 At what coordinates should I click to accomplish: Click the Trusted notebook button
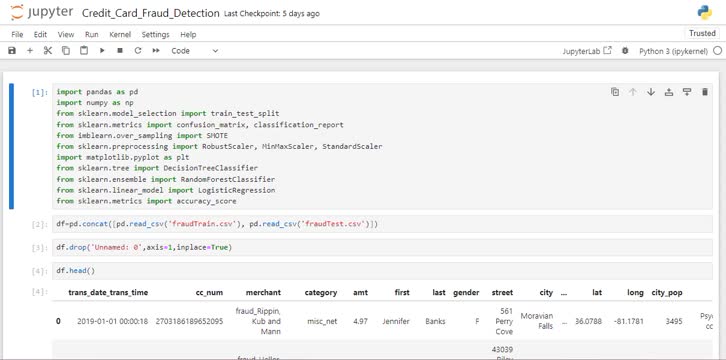click(x=702, y=33)
